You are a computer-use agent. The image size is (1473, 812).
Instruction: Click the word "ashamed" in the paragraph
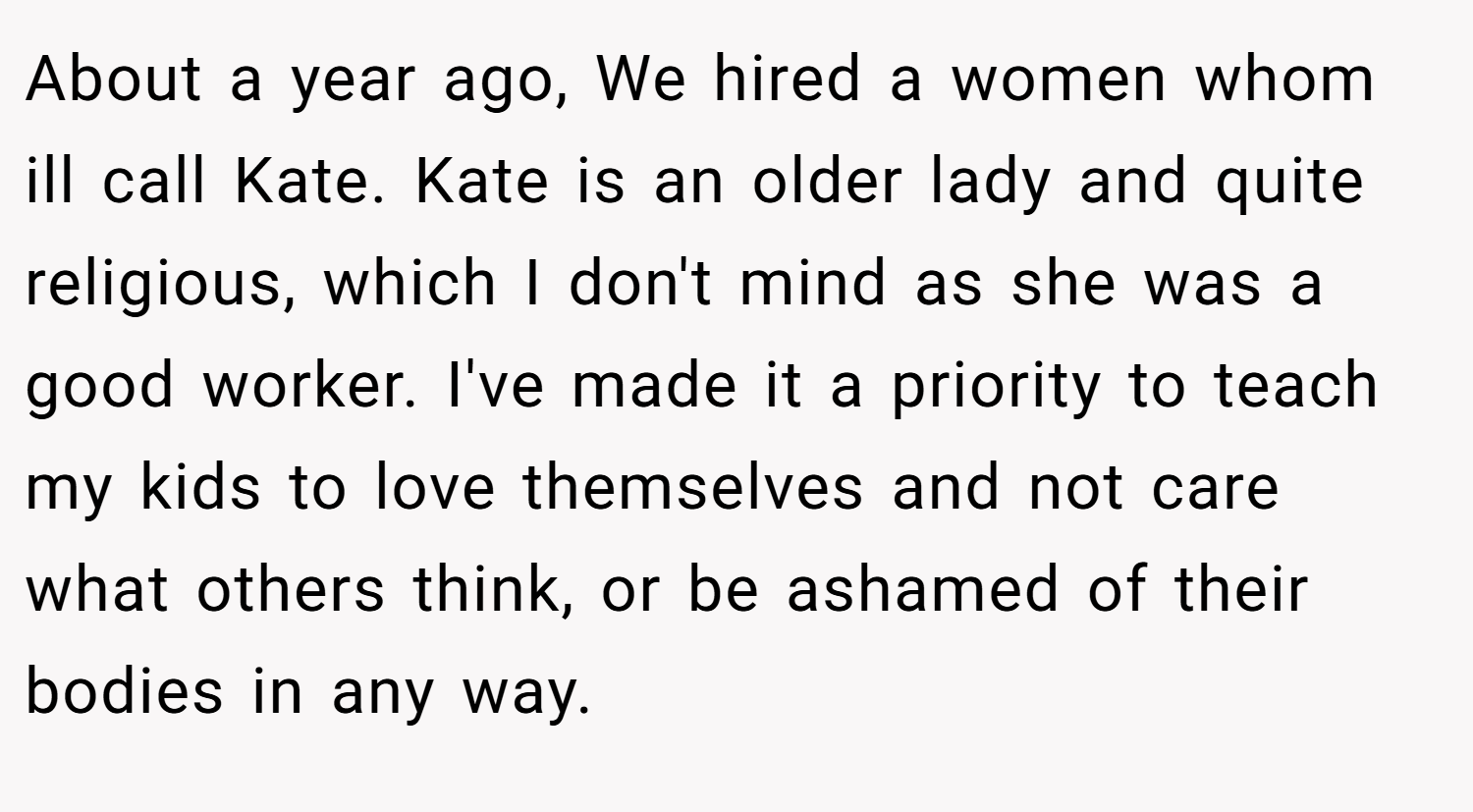click(x=922, y=588)
